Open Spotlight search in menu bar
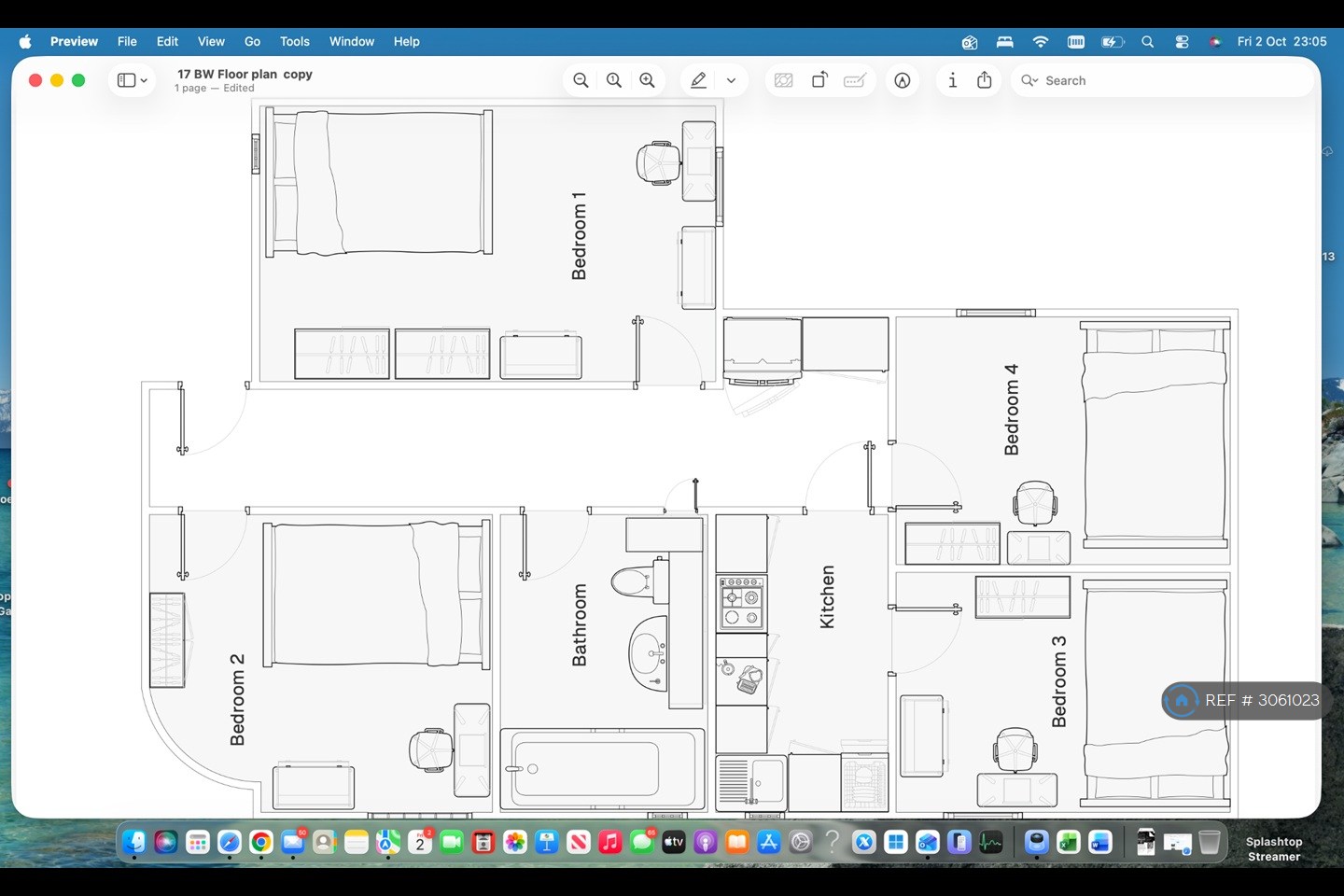 (x=1148, y=41)
